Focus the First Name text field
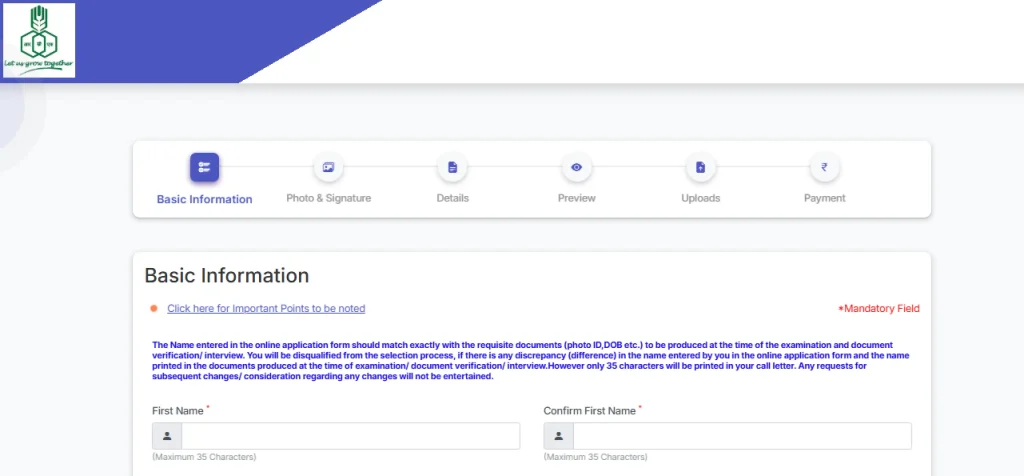The width and height of the screenshot is (1024, 476). [350, 436]
